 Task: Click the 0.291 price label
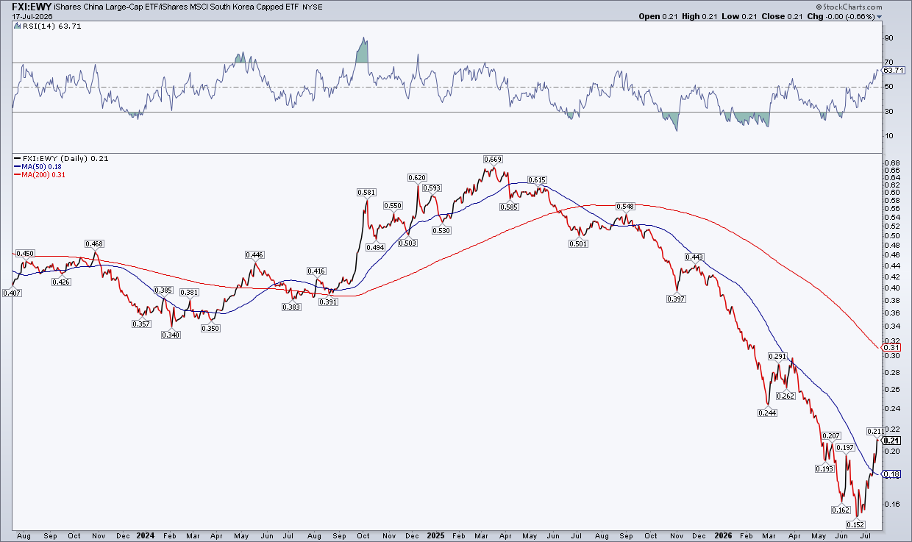point(778,356)
